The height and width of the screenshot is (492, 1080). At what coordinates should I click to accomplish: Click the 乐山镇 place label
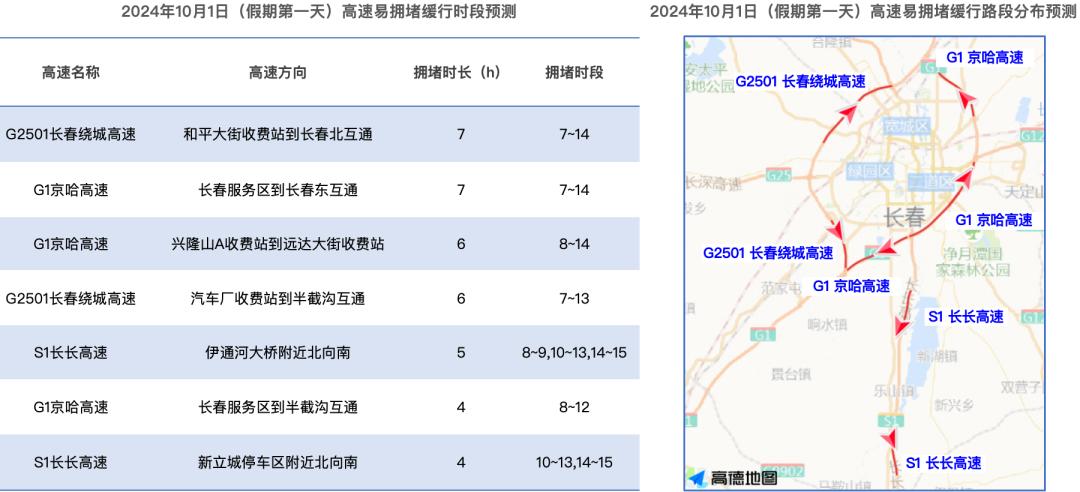coord(893,391)
